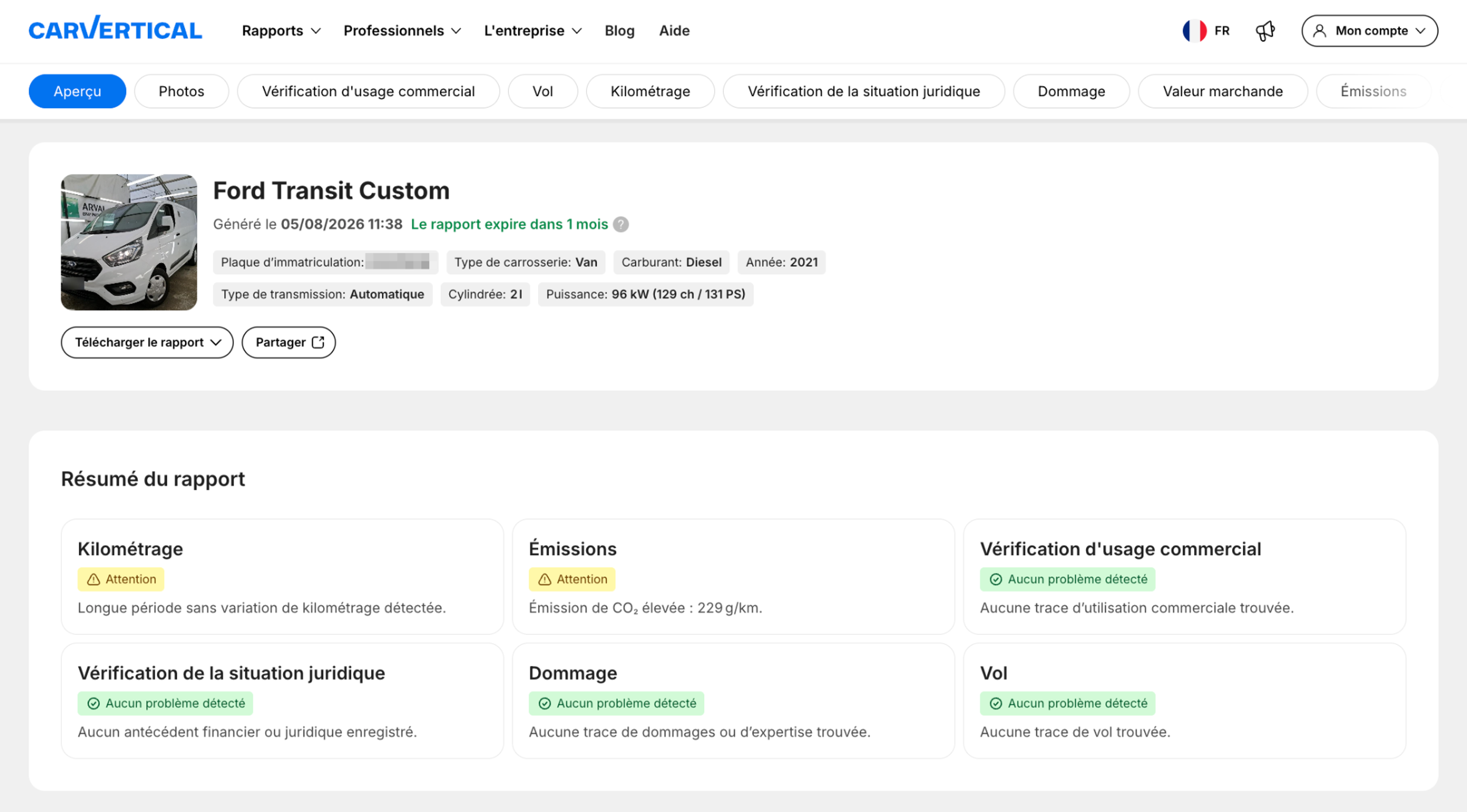Click the Ford Transit photo thumbnail

point(129,242)
